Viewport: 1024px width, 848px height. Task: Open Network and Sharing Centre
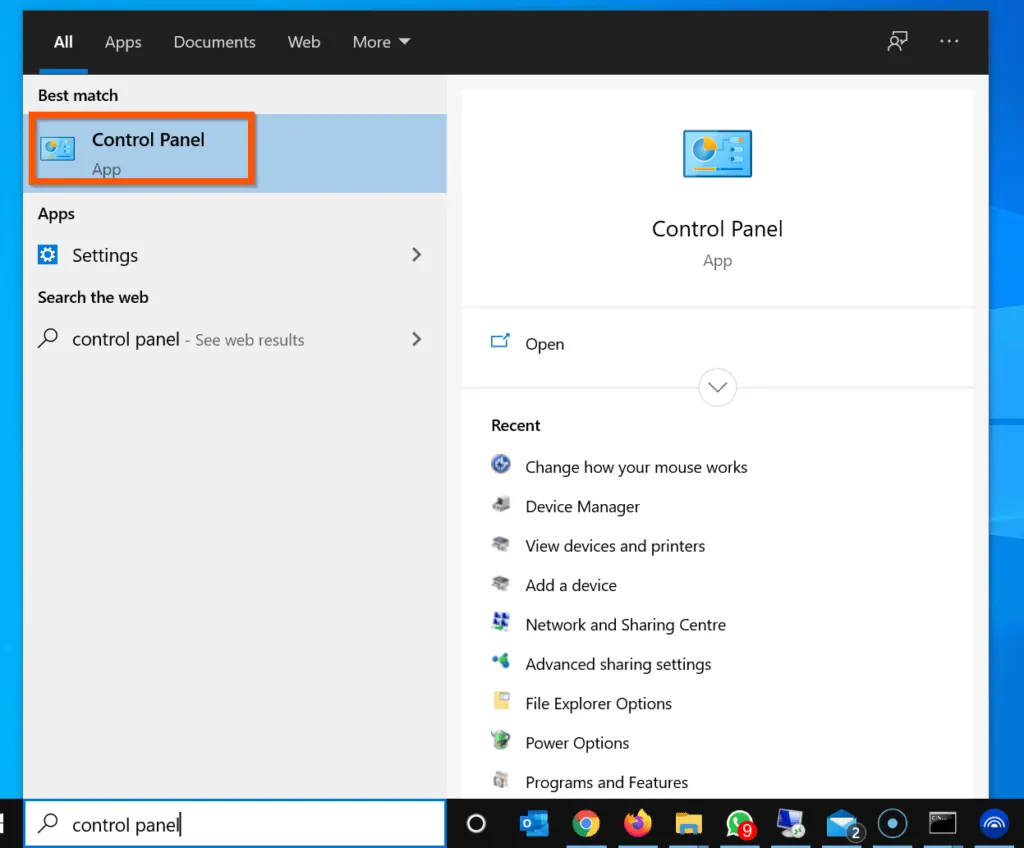[x=625, y=624]
